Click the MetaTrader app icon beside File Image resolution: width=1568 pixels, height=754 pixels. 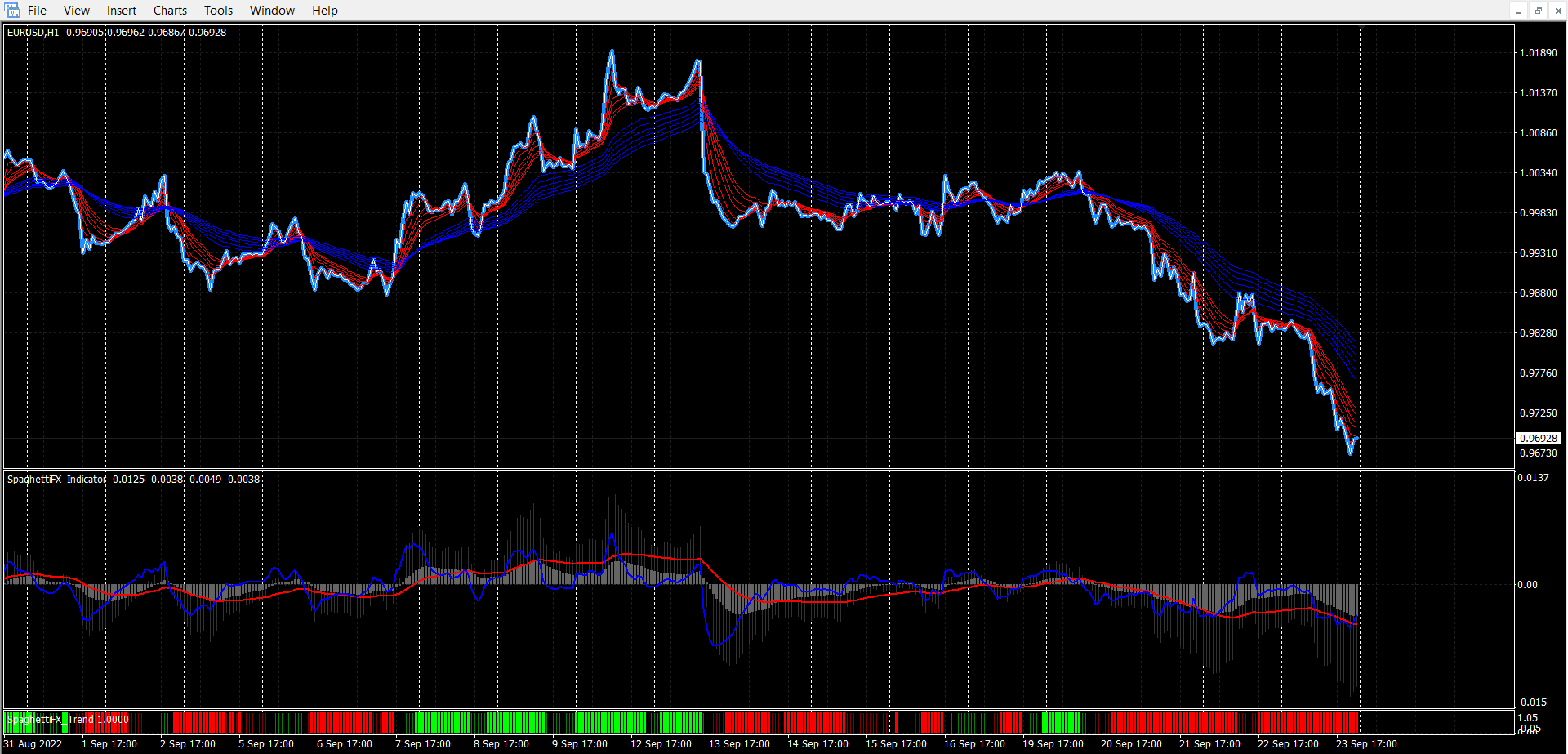[x=12, y=11]
